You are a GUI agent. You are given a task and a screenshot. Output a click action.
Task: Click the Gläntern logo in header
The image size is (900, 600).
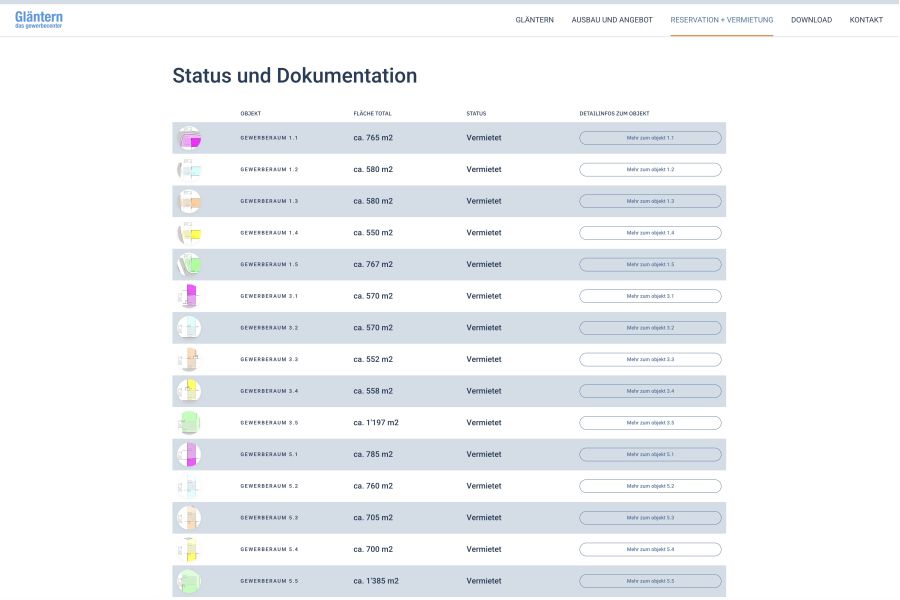(39, 19)
